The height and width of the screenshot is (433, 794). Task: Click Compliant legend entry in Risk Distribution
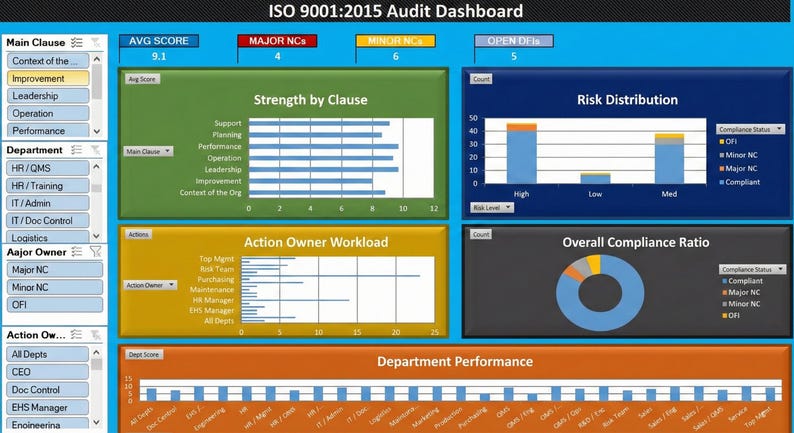click(x=740, y=182)
